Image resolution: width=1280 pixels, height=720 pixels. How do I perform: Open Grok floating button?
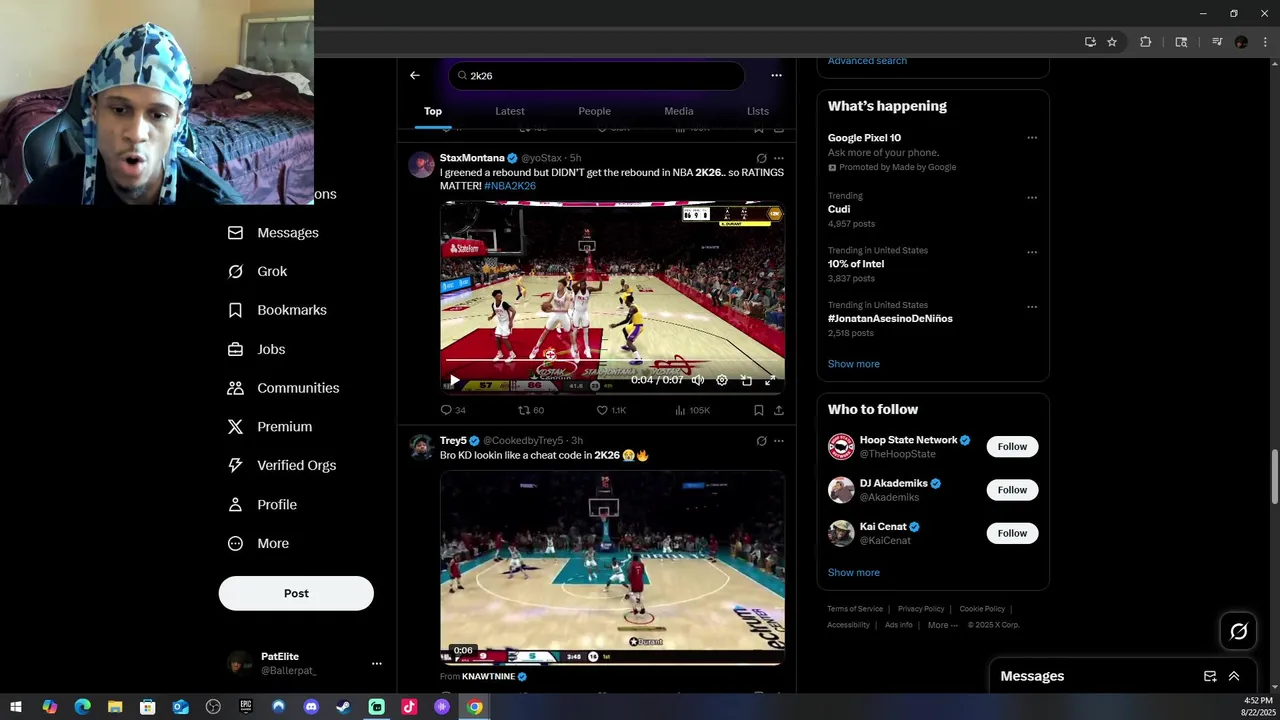(x=1238, y=631)
